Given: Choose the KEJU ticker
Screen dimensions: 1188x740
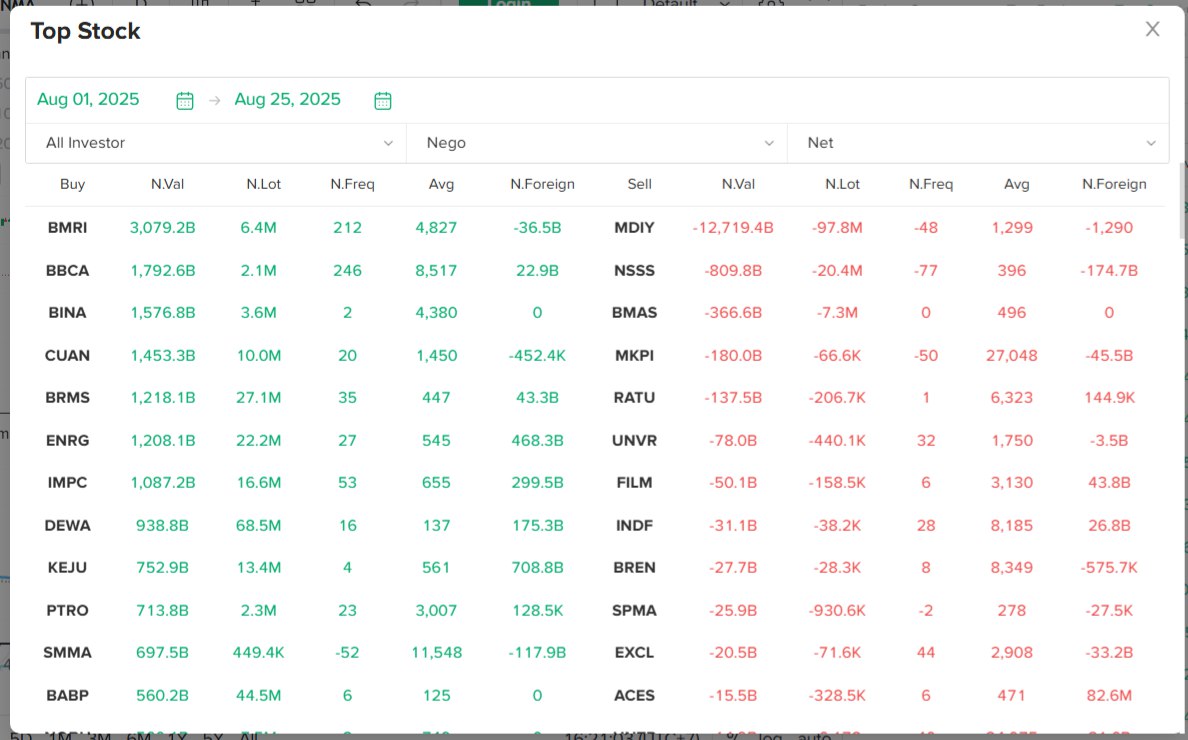Looking at the screenshot, I should click(x=67, y=567).
